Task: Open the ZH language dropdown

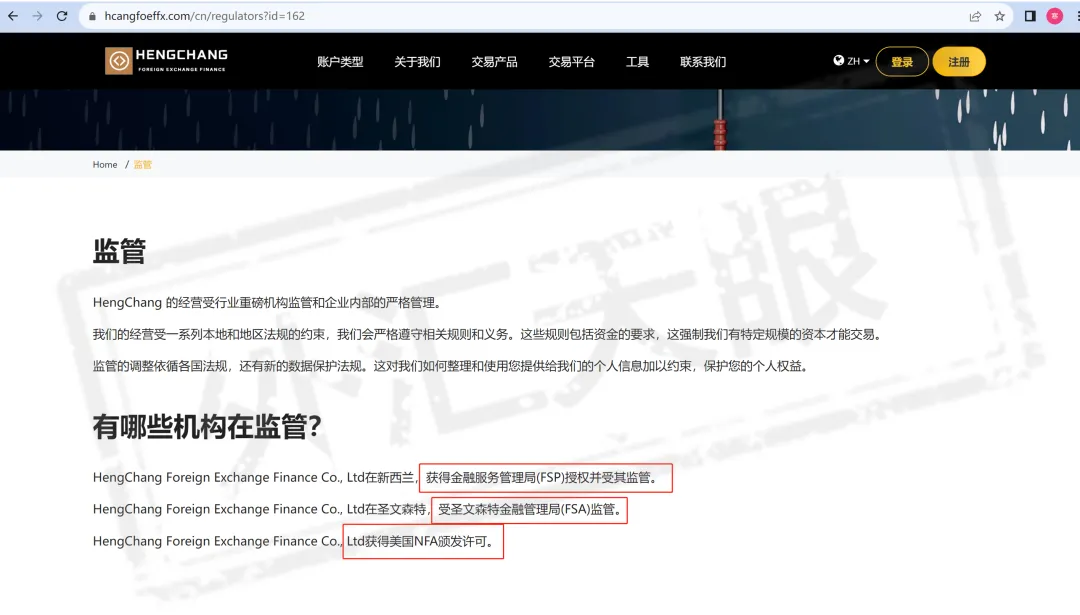Action: point(858,61)
